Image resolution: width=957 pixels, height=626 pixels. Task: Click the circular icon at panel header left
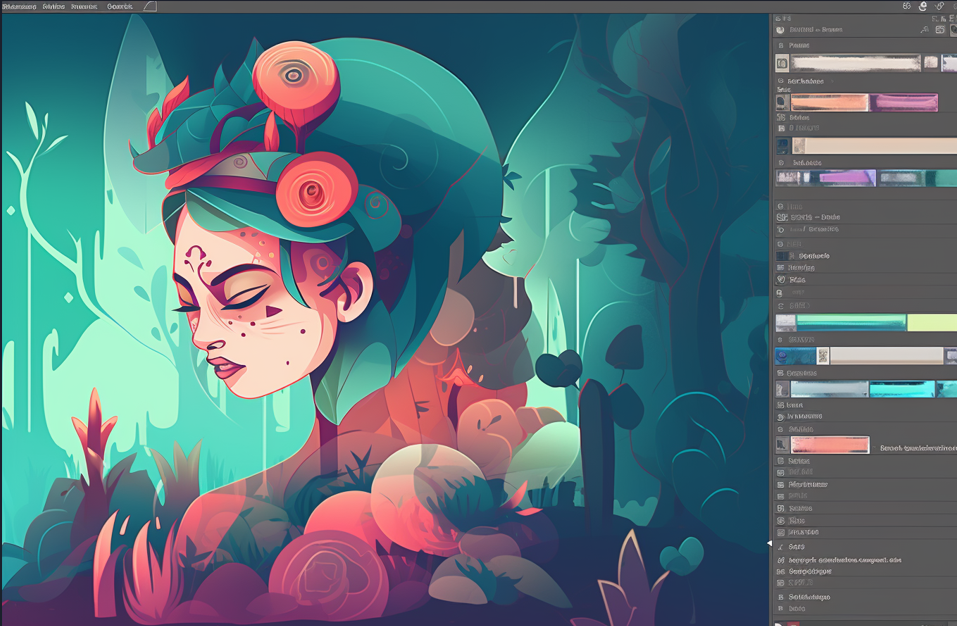tap(781, 30)
